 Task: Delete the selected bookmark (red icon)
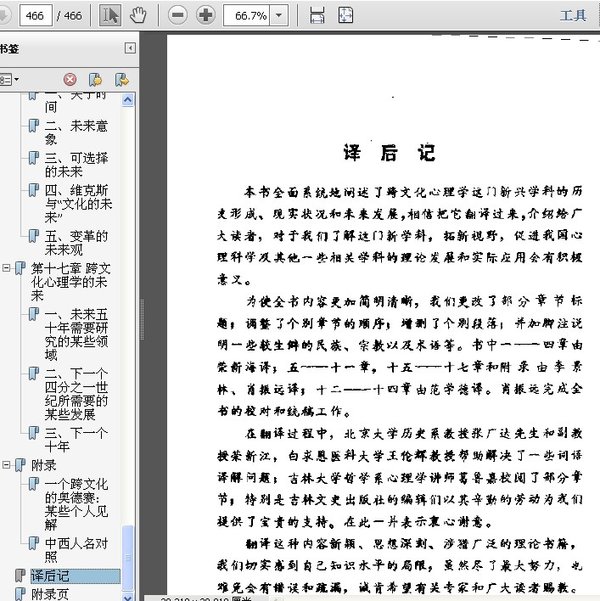click(70, 79)
